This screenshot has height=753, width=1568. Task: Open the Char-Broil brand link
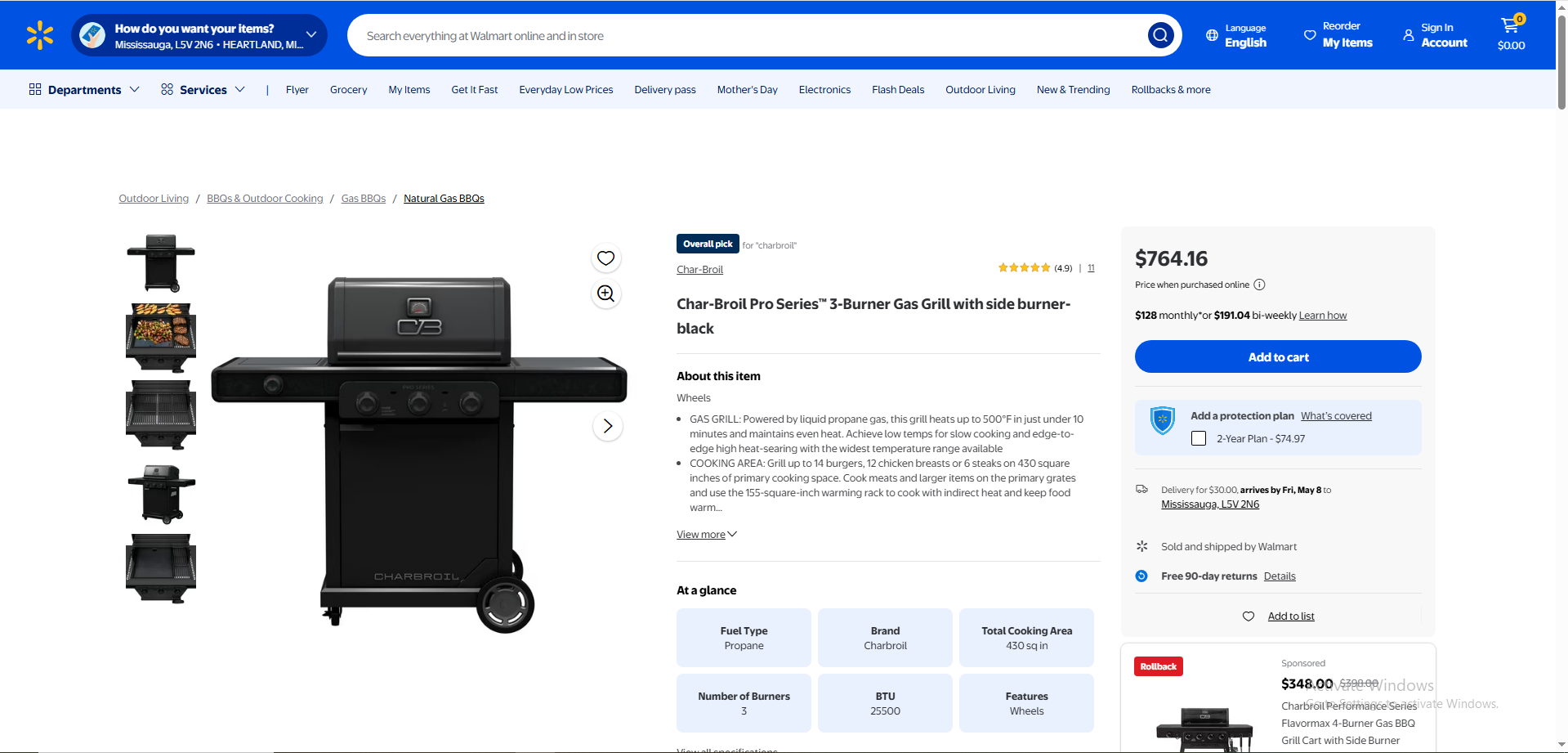(699, 270)
